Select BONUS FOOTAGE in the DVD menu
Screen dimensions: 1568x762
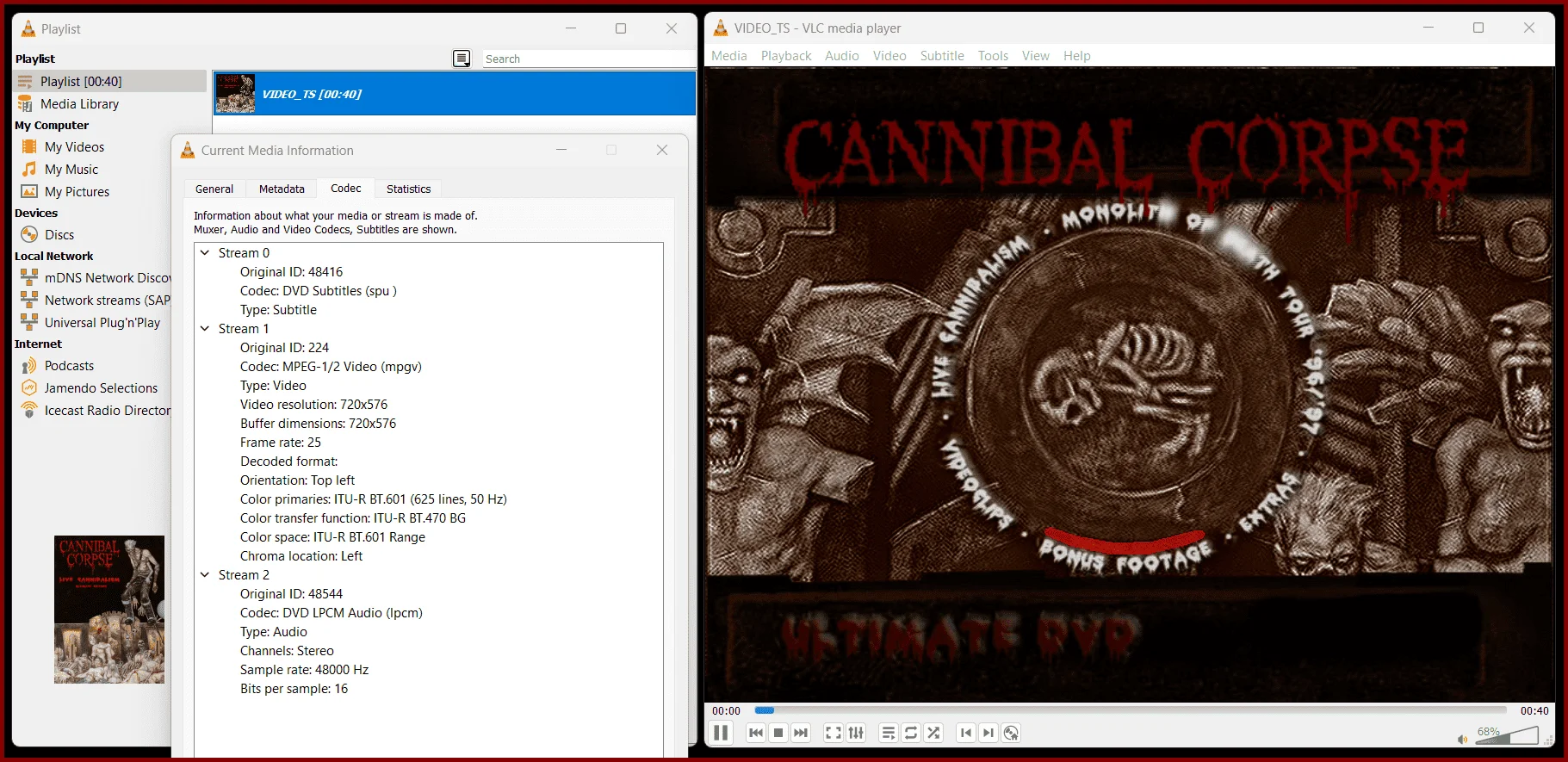pos(1126,555)
